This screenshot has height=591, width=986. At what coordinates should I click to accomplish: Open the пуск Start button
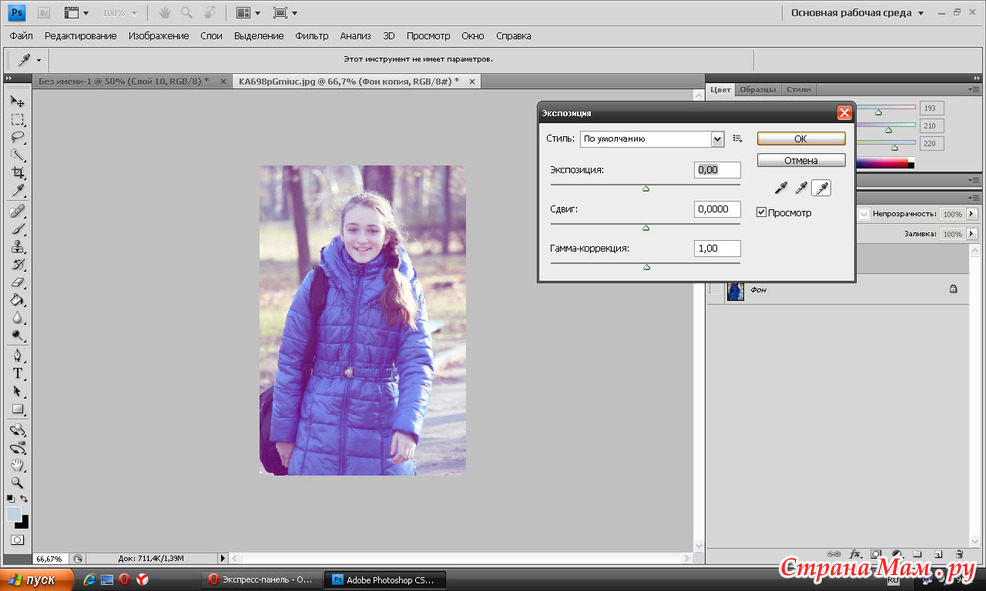coord(36,580)
